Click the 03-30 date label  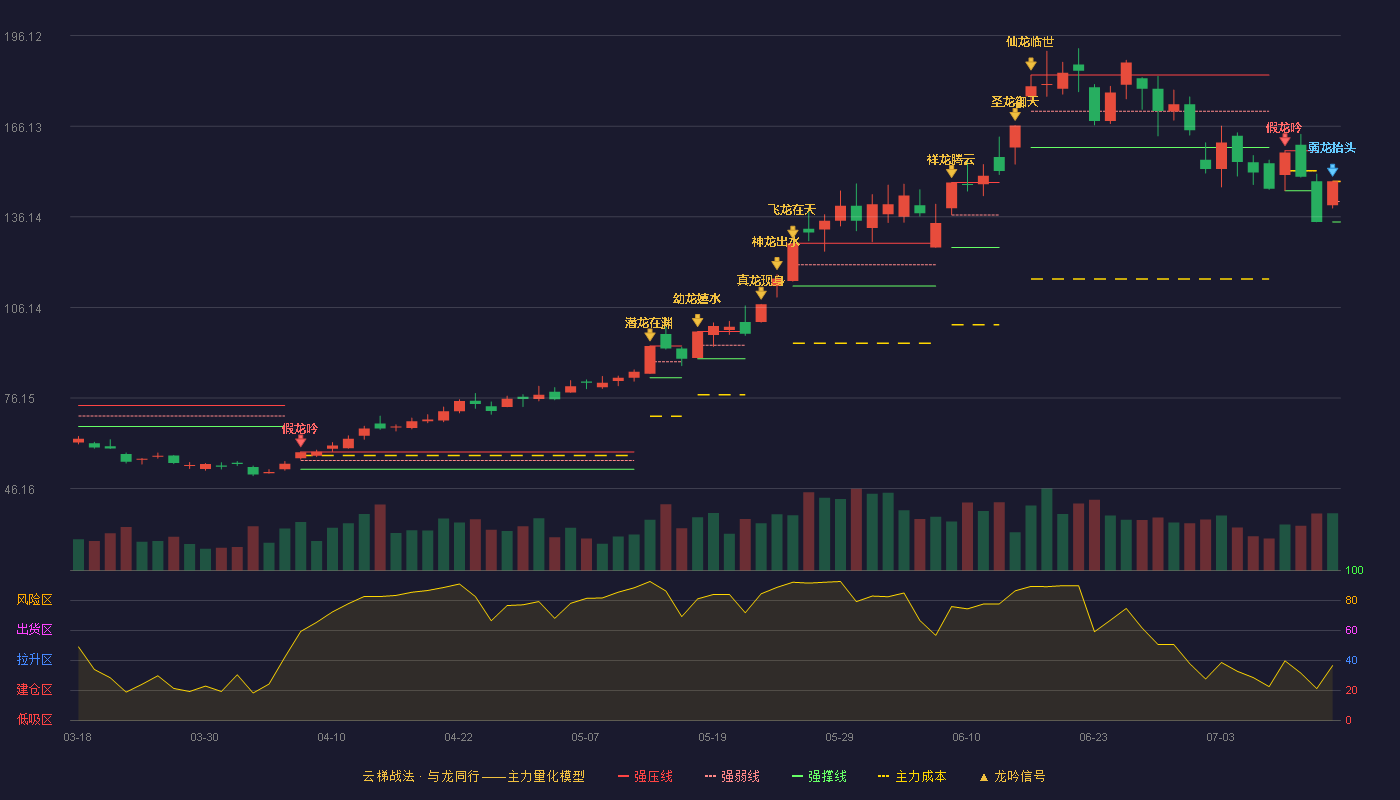click(x=204, y=737)
